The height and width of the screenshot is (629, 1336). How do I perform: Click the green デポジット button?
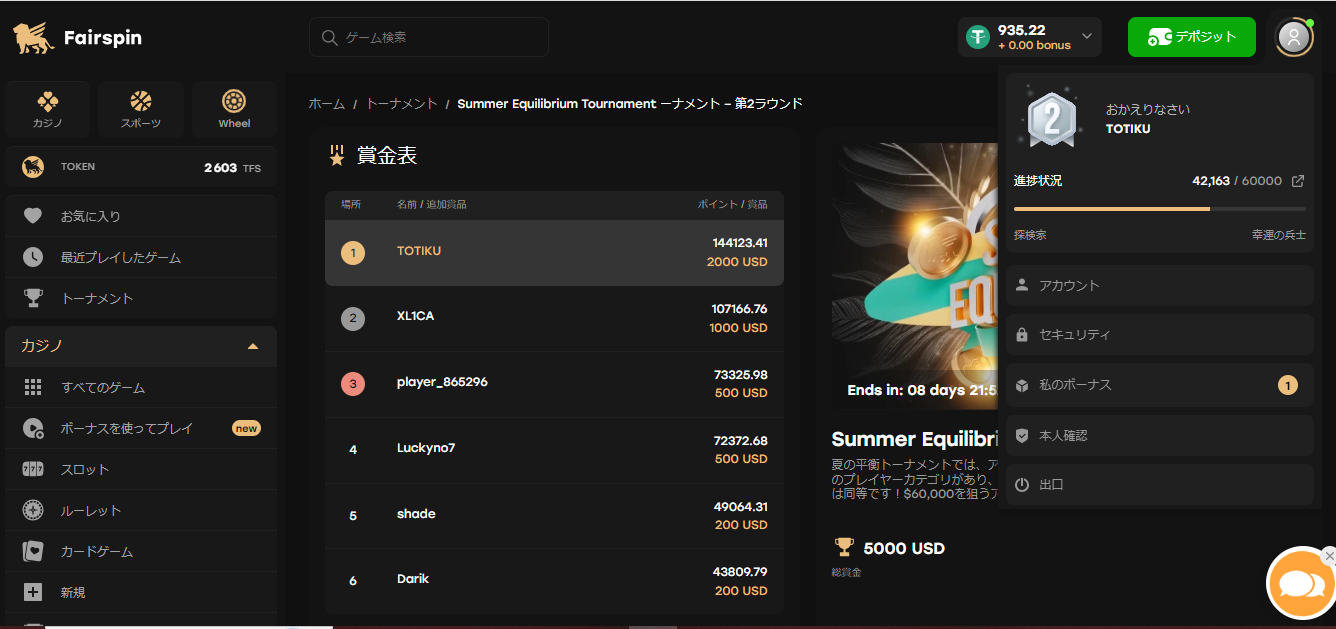[1191, 37]
